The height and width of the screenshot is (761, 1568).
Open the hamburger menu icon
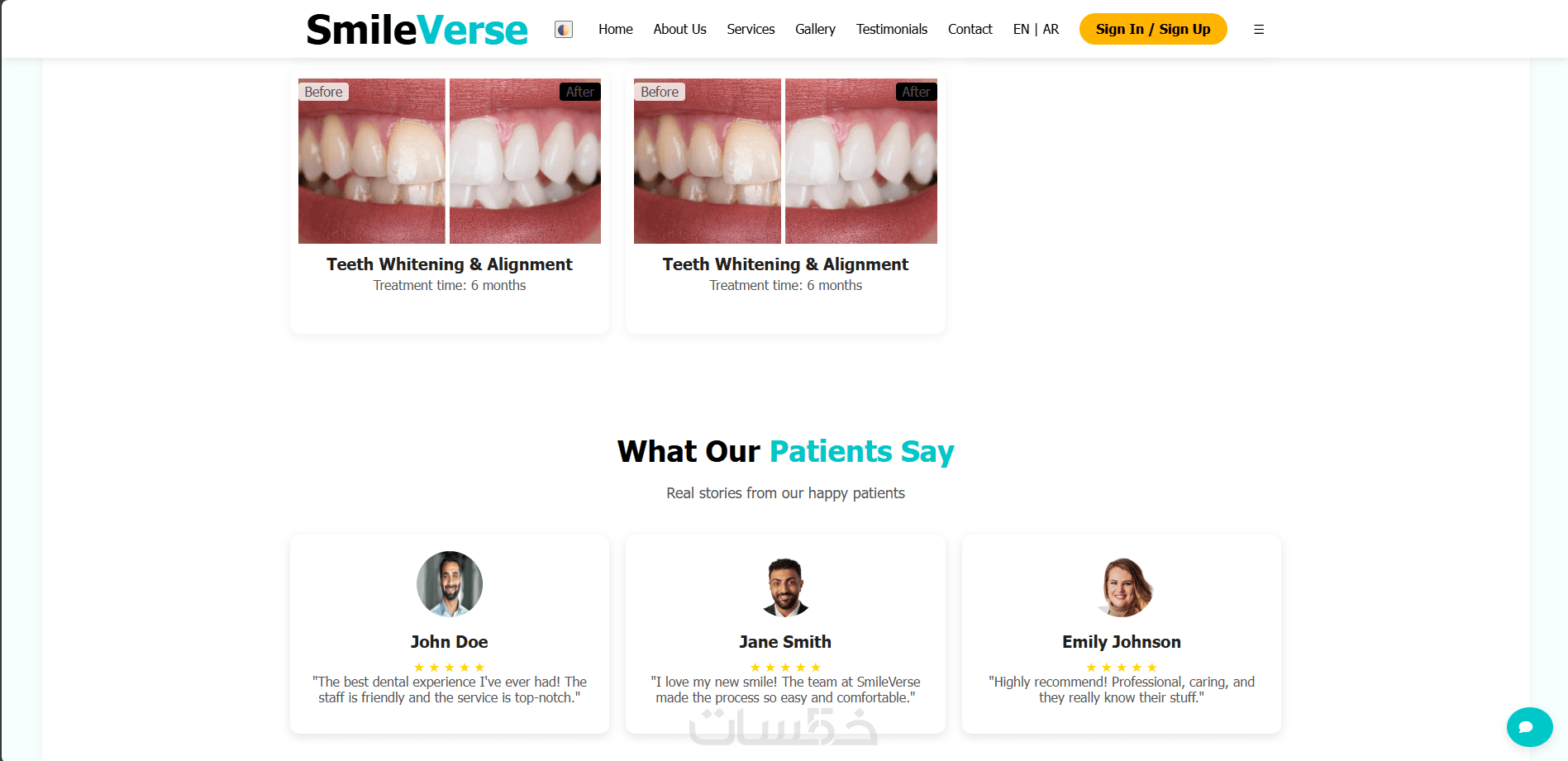(x=1259, y=30)
